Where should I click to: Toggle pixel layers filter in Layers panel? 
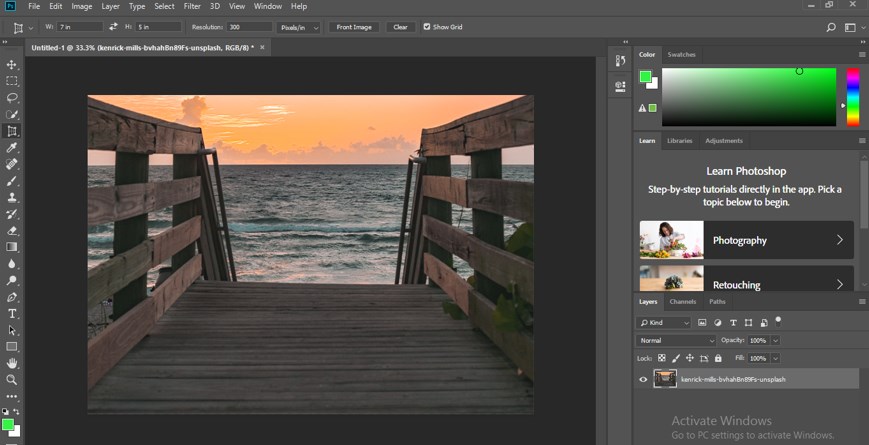coord(702,323)
